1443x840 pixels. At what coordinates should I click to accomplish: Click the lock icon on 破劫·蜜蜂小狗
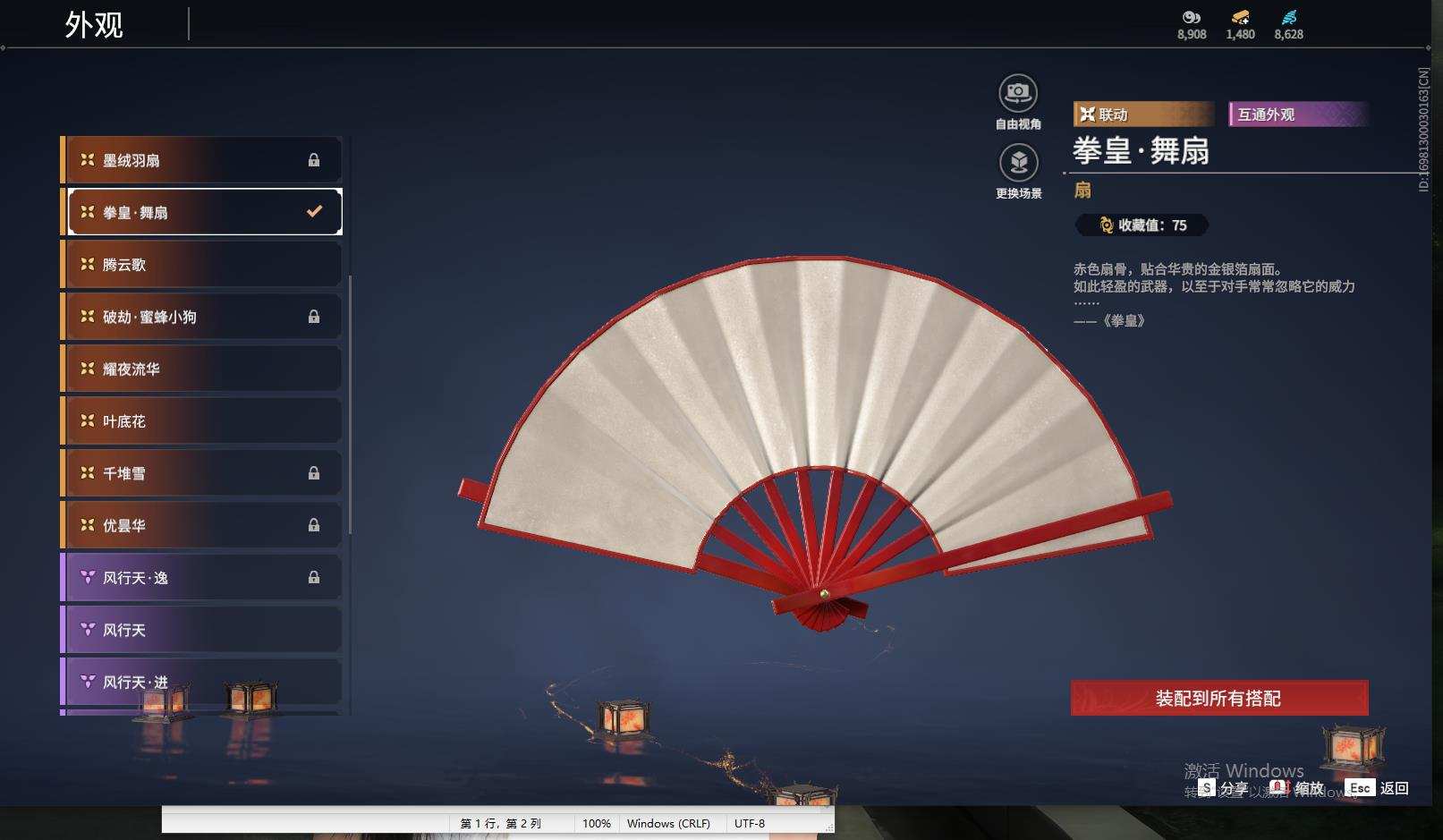click(x=314, y=317)
